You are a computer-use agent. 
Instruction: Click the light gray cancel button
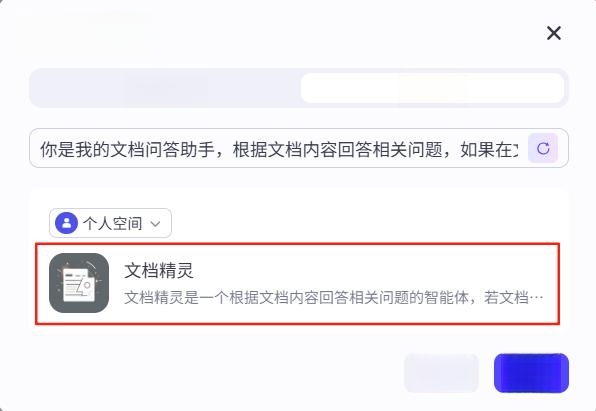click(x=441, y=373)
